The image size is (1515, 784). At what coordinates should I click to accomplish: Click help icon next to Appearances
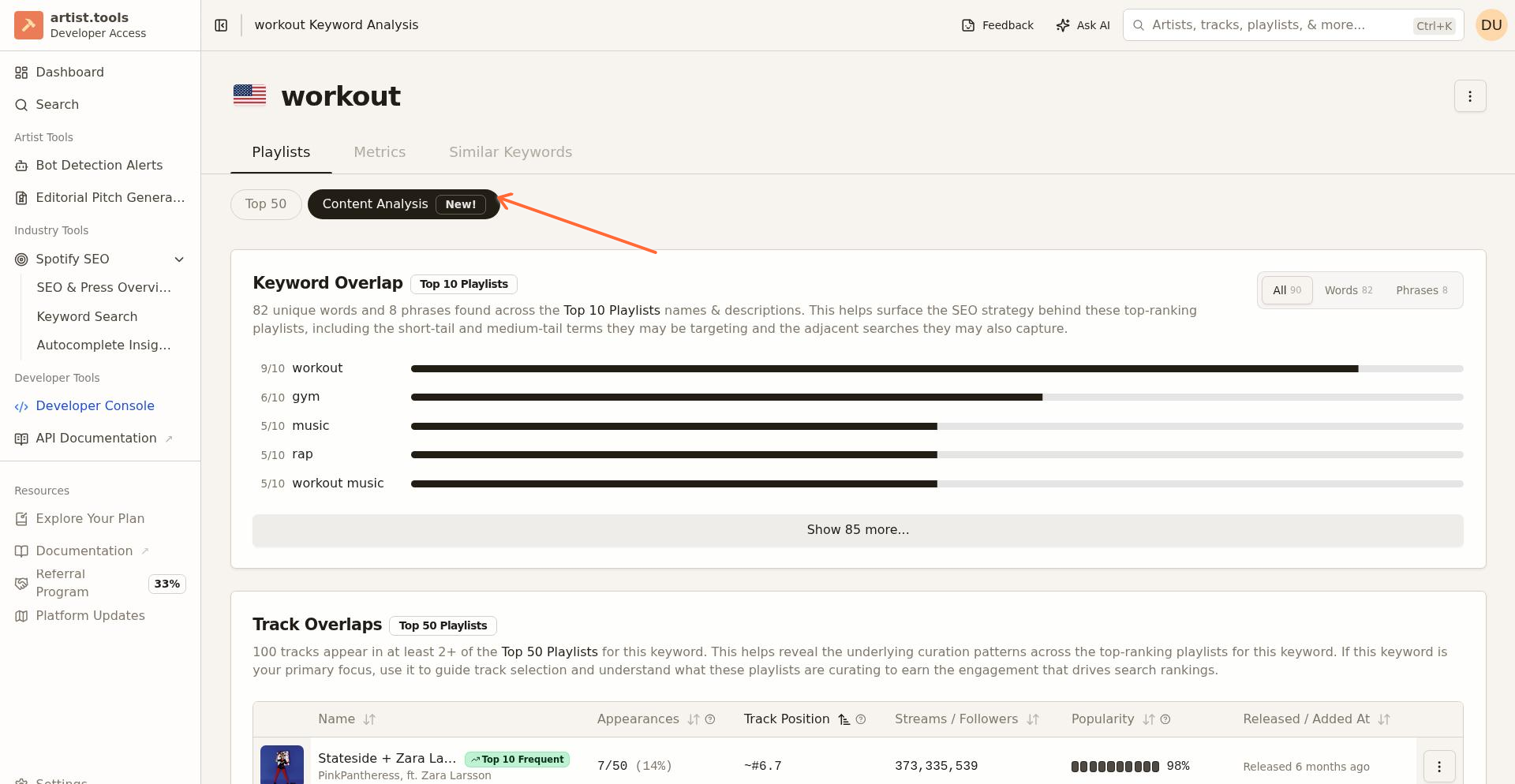[710, 719]
